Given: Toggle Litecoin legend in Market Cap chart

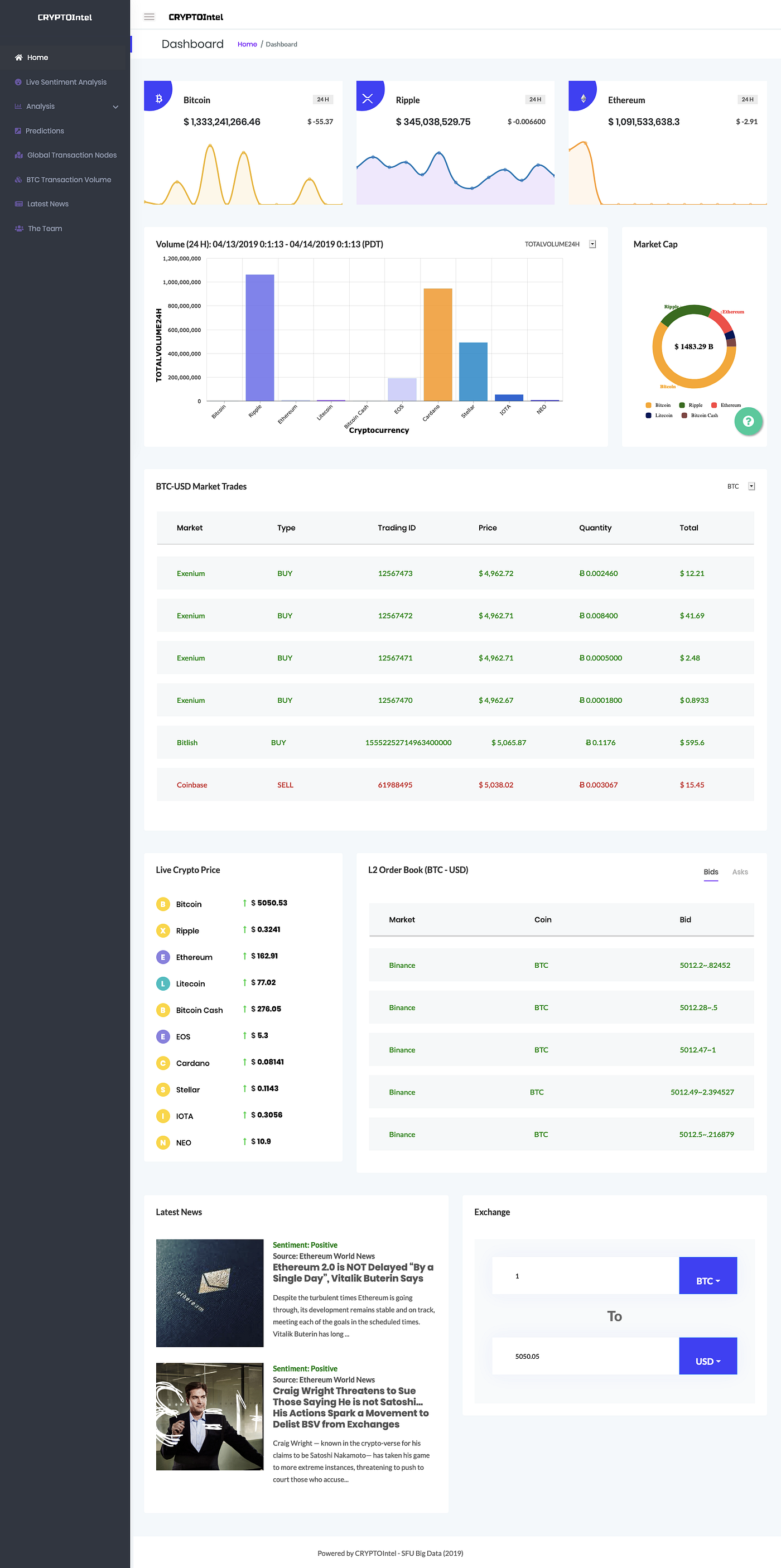Looking at the screenshot, I should tap(659, 415).
